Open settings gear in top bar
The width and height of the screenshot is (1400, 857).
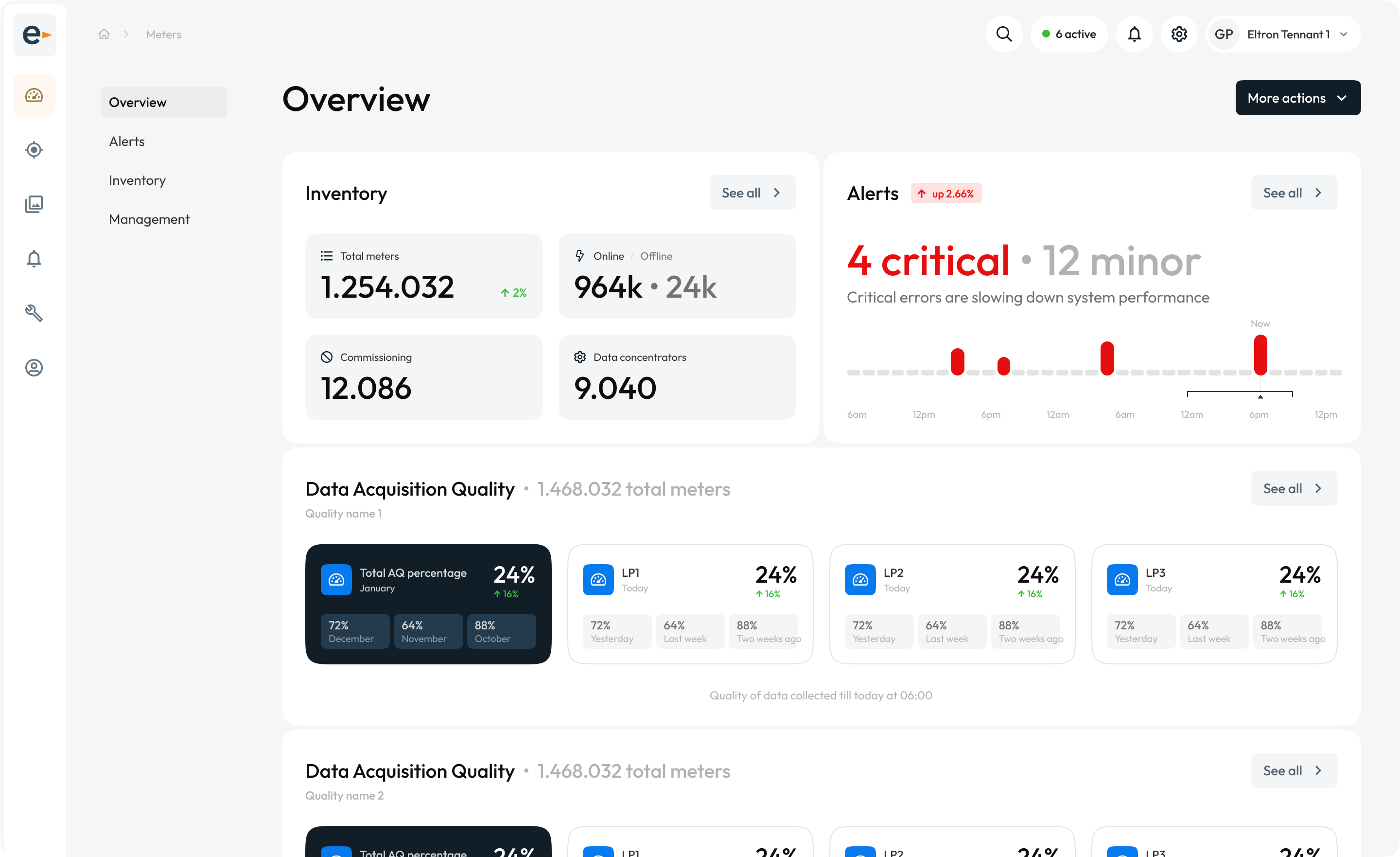tap(1179, 34)
